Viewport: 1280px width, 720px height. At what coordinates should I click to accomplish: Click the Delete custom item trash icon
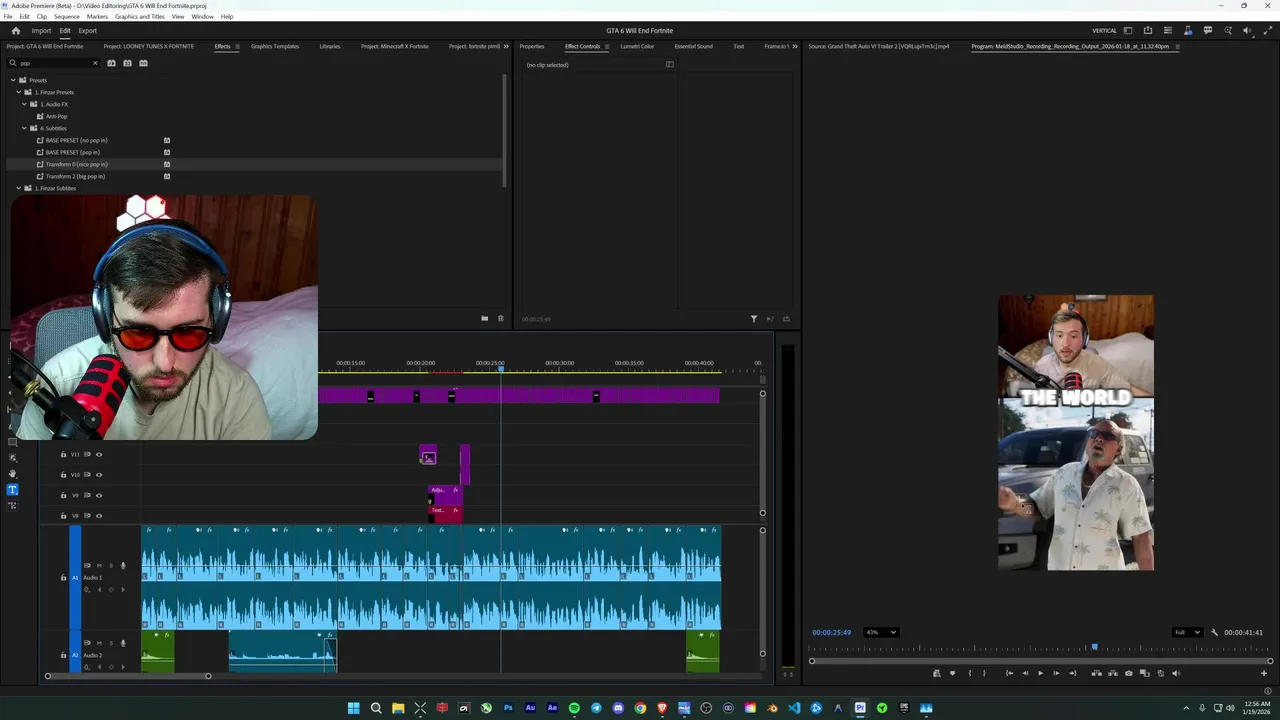pyautogui.click(x=501, y=319)
